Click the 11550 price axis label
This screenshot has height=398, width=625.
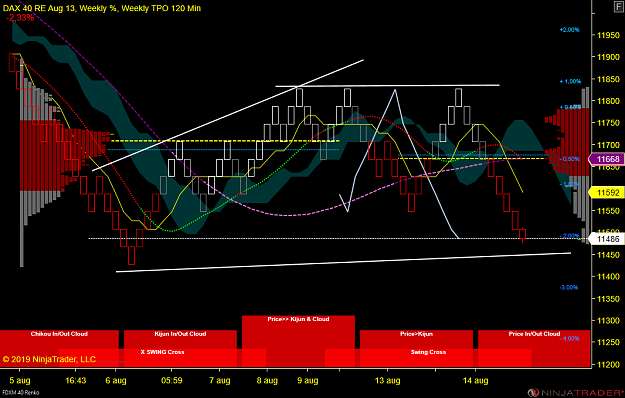click(608, 211)
